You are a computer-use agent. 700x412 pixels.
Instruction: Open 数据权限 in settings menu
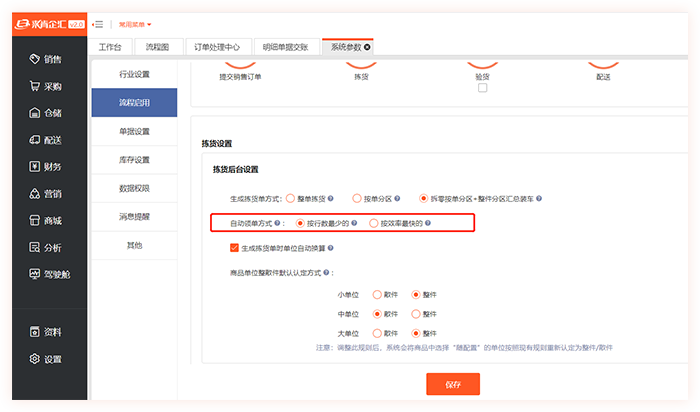134,188
